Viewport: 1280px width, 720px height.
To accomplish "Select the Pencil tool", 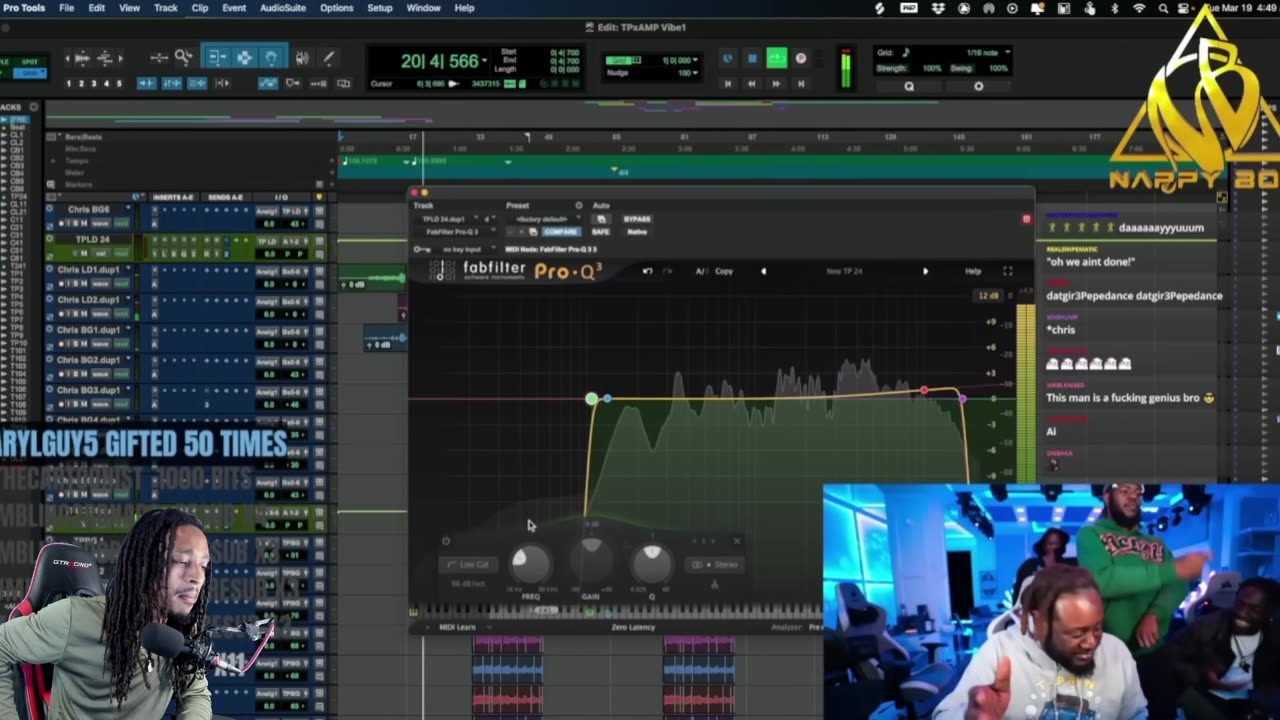I will (x=330, y=58).
